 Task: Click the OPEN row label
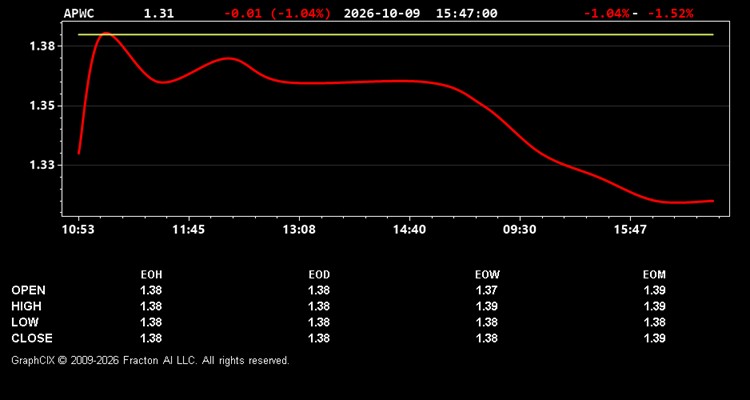point(29,290)
